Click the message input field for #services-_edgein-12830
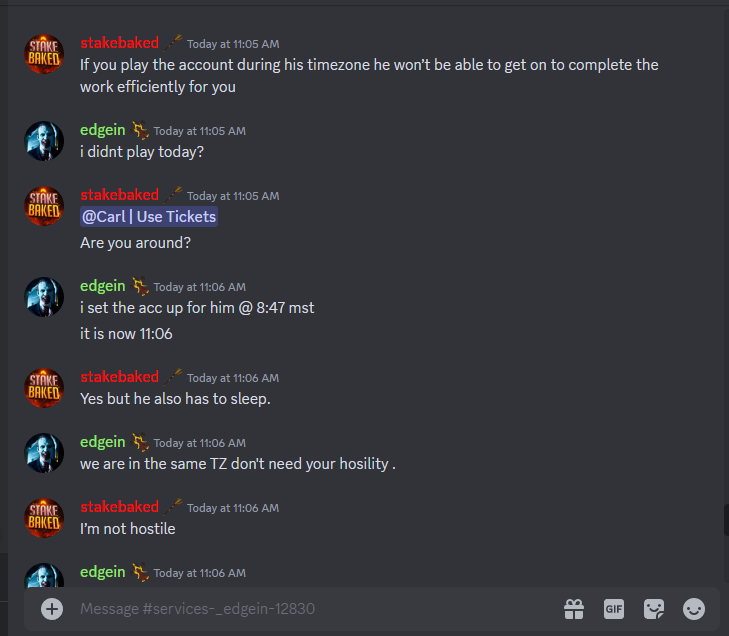 pos(316,609)
